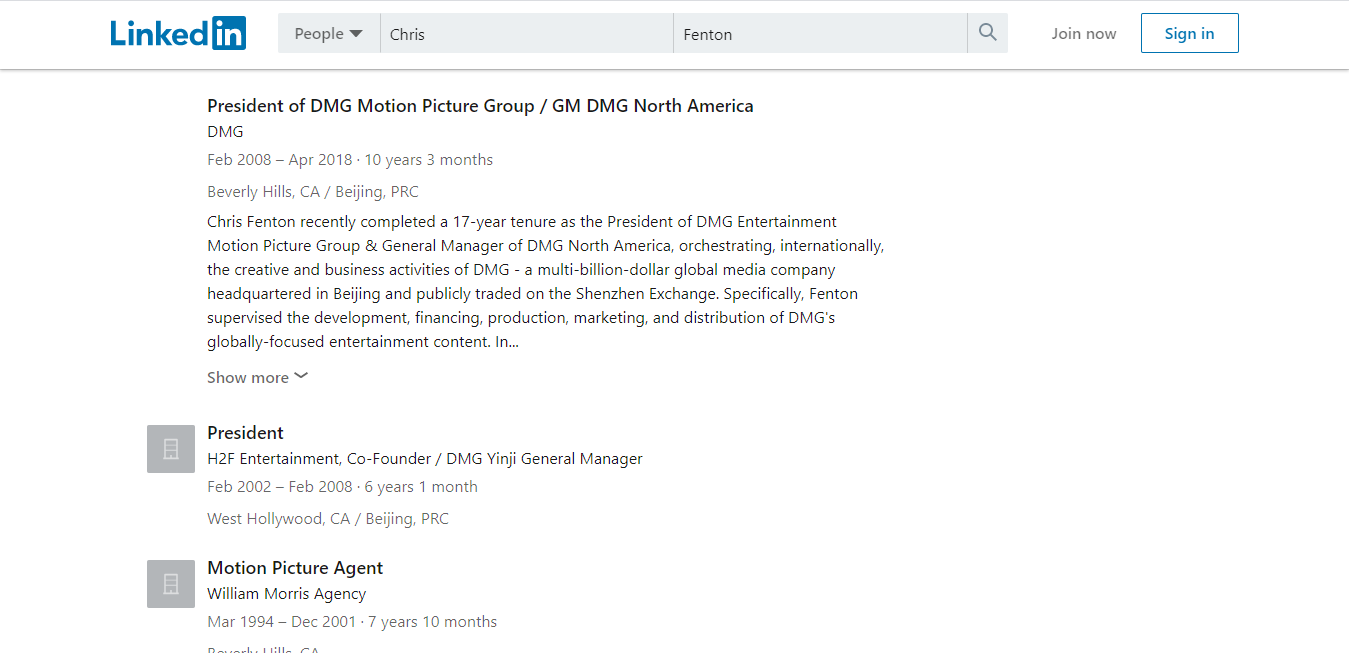
Task: Focus the last name field containing Fenton
Action: click(820, 33)
